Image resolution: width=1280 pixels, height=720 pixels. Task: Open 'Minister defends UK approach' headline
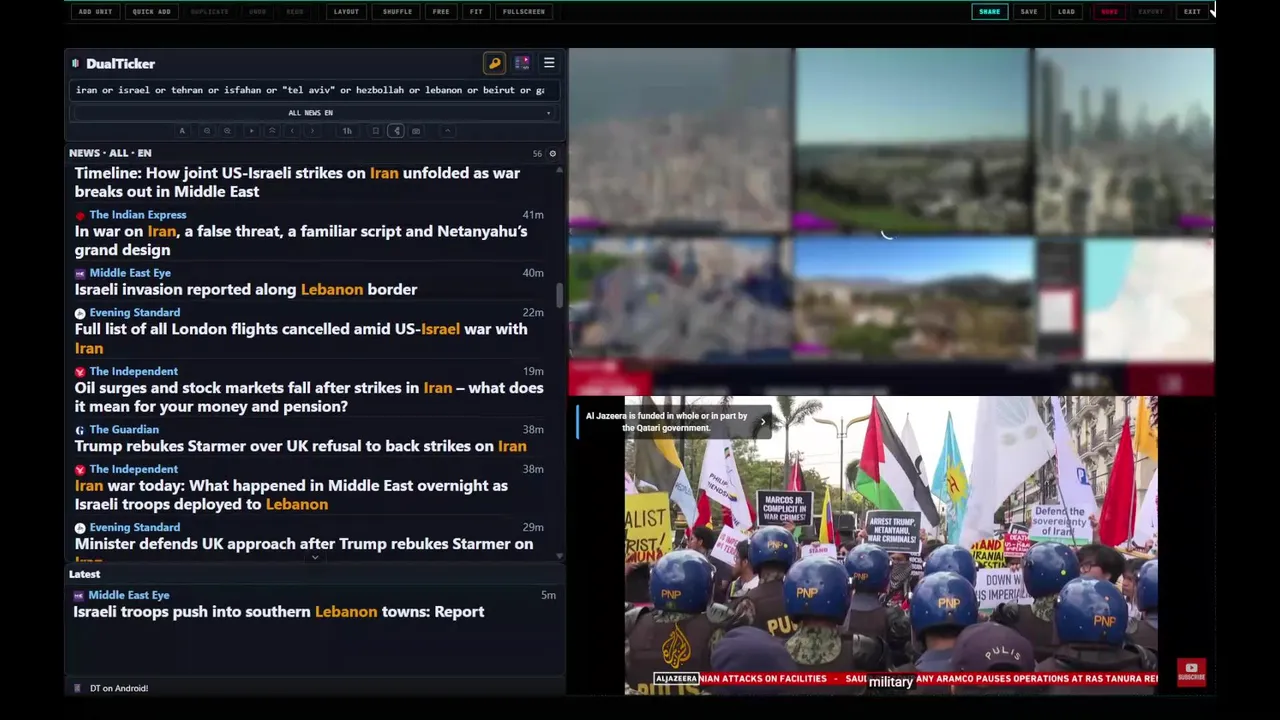(304, 544)
